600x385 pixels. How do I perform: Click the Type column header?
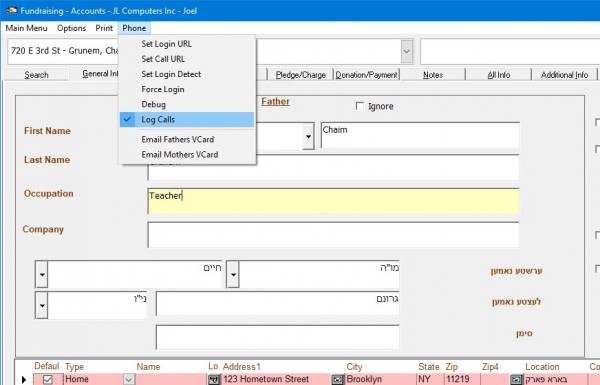point(75,367)
